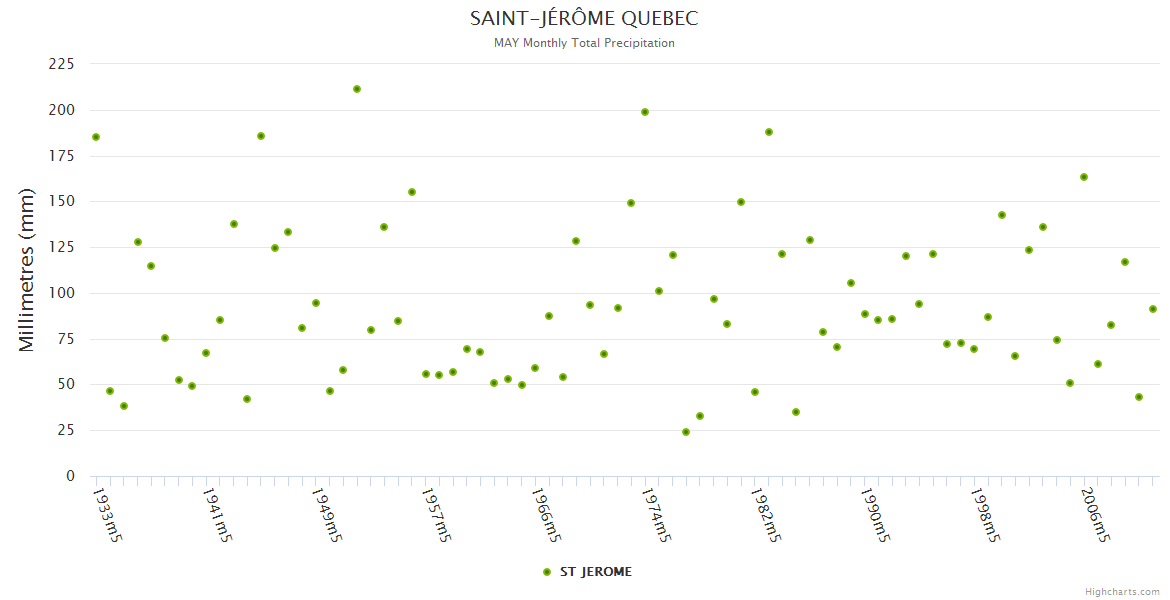Select the last data point at far right
1170x600 pixels.
click(1153, 309)
